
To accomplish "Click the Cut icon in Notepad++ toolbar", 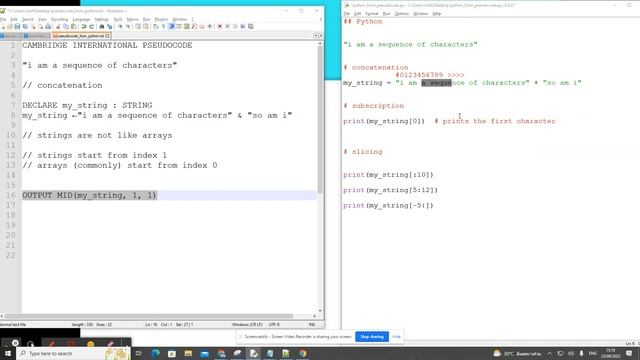I will (58, 27).
